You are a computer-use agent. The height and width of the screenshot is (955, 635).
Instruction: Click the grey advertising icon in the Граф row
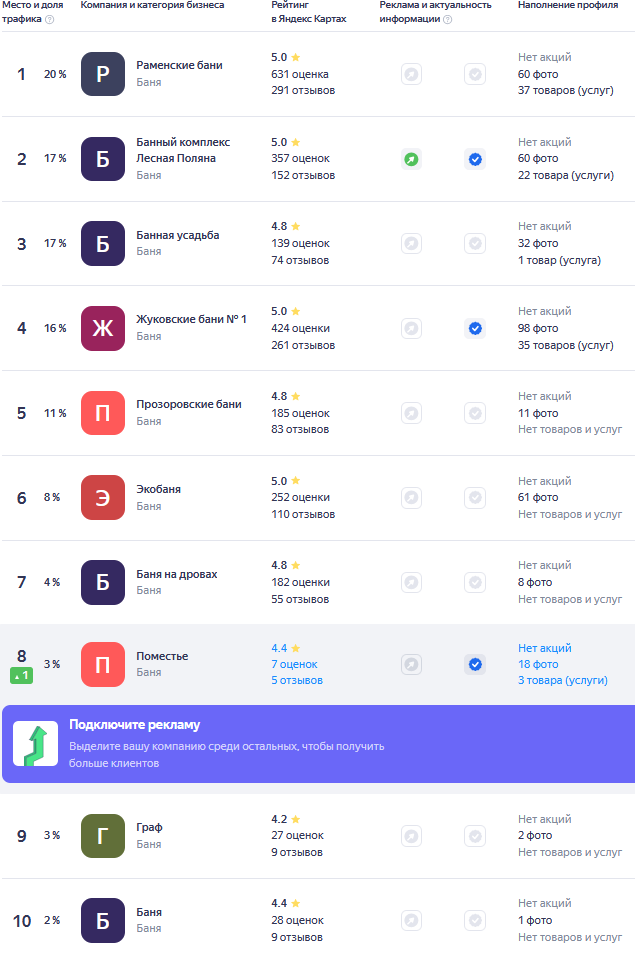point(411,836)
